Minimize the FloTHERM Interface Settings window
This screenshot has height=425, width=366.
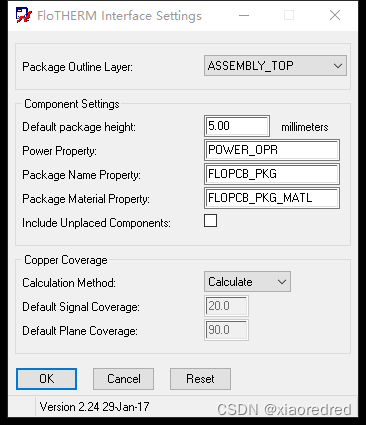(244, 15)
